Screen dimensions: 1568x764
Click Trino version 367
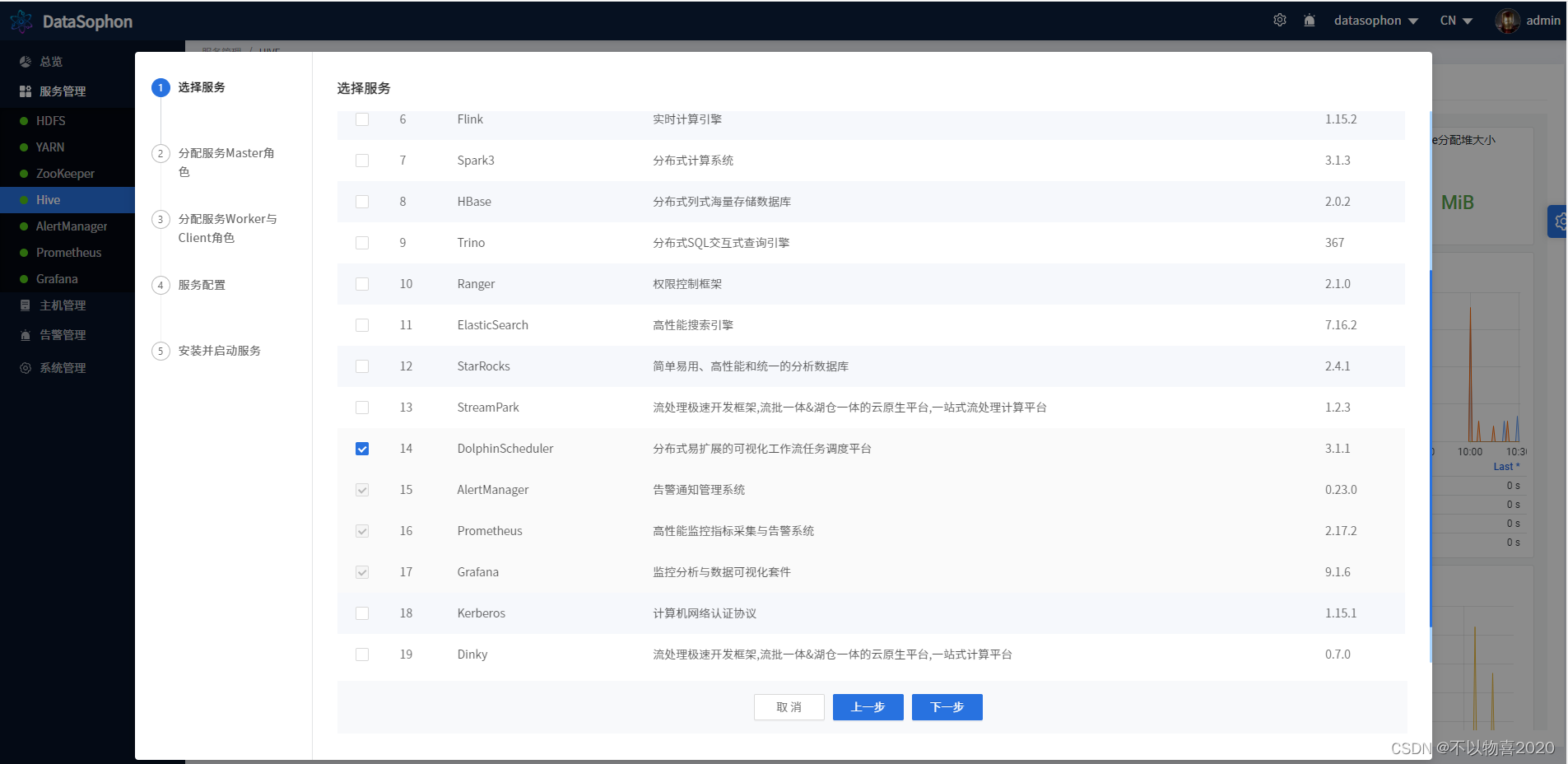point(1334,243)
